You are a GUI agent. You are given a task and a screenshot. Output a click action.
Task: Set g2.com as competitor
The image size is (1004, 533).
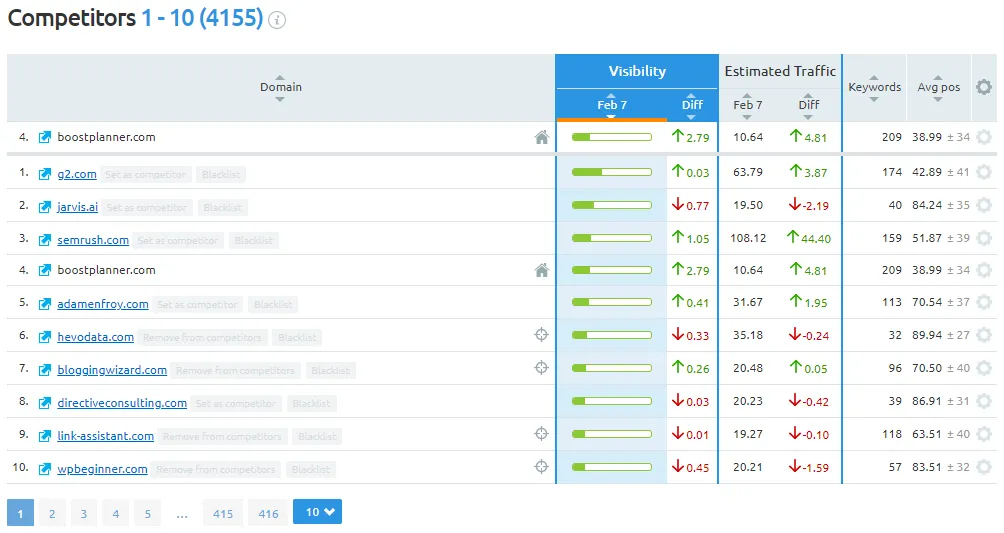[145, 174]
